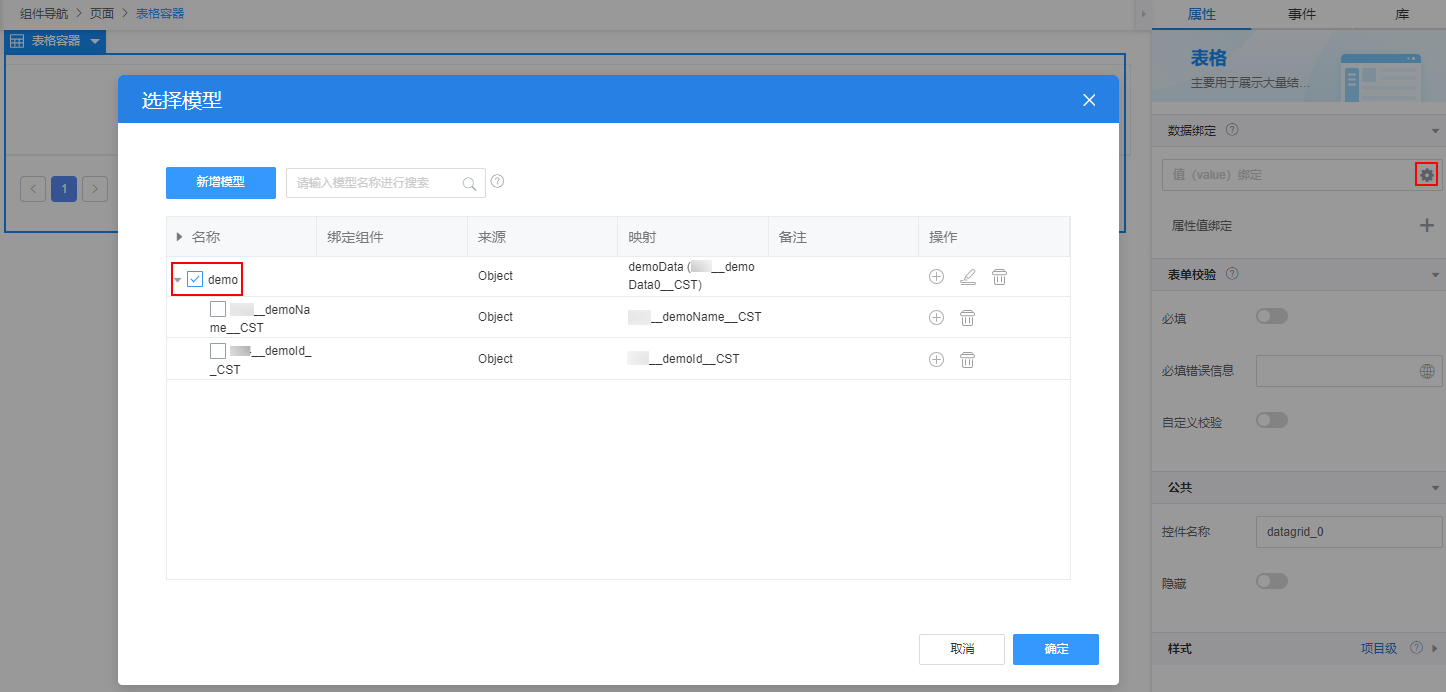Uncheck the demo model checkbox

coord(195,280)
